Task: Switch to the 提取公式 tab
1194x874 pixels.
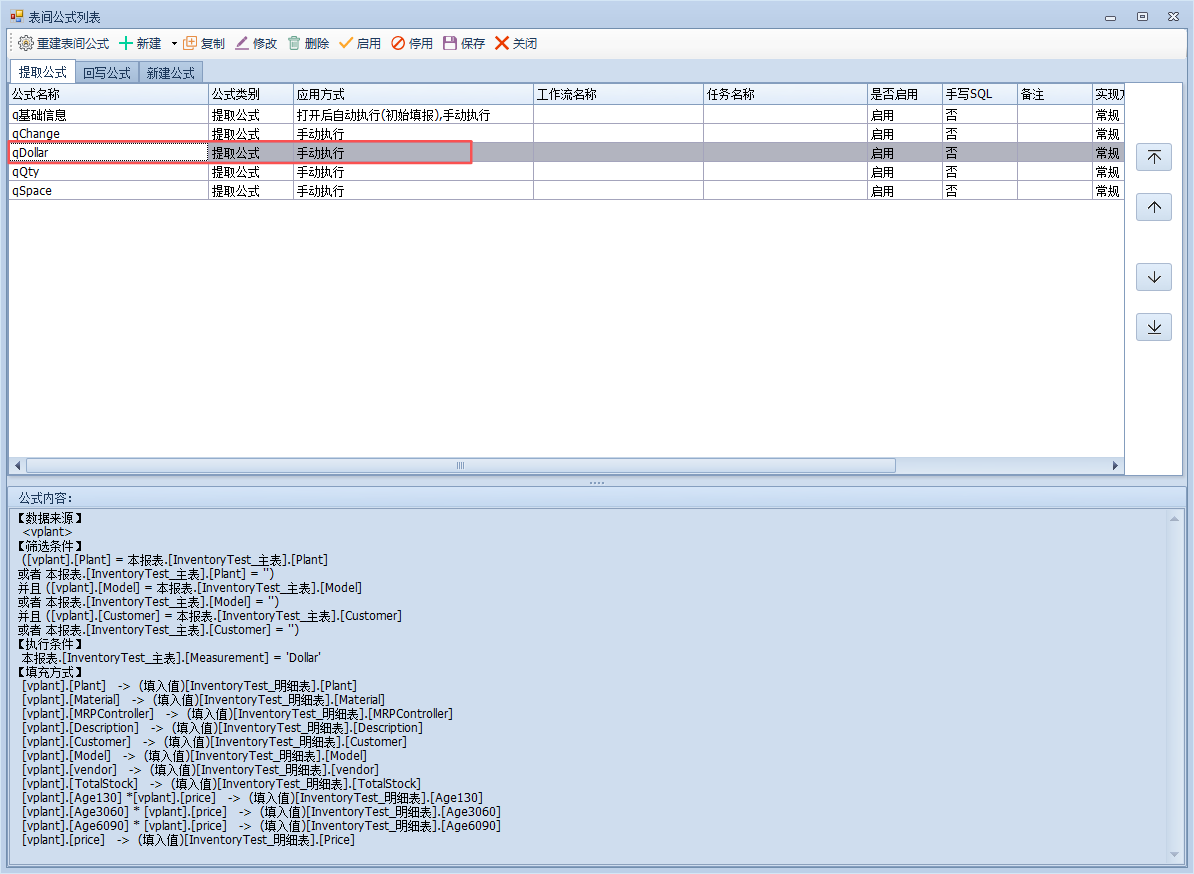Action: tap(43, 72)
